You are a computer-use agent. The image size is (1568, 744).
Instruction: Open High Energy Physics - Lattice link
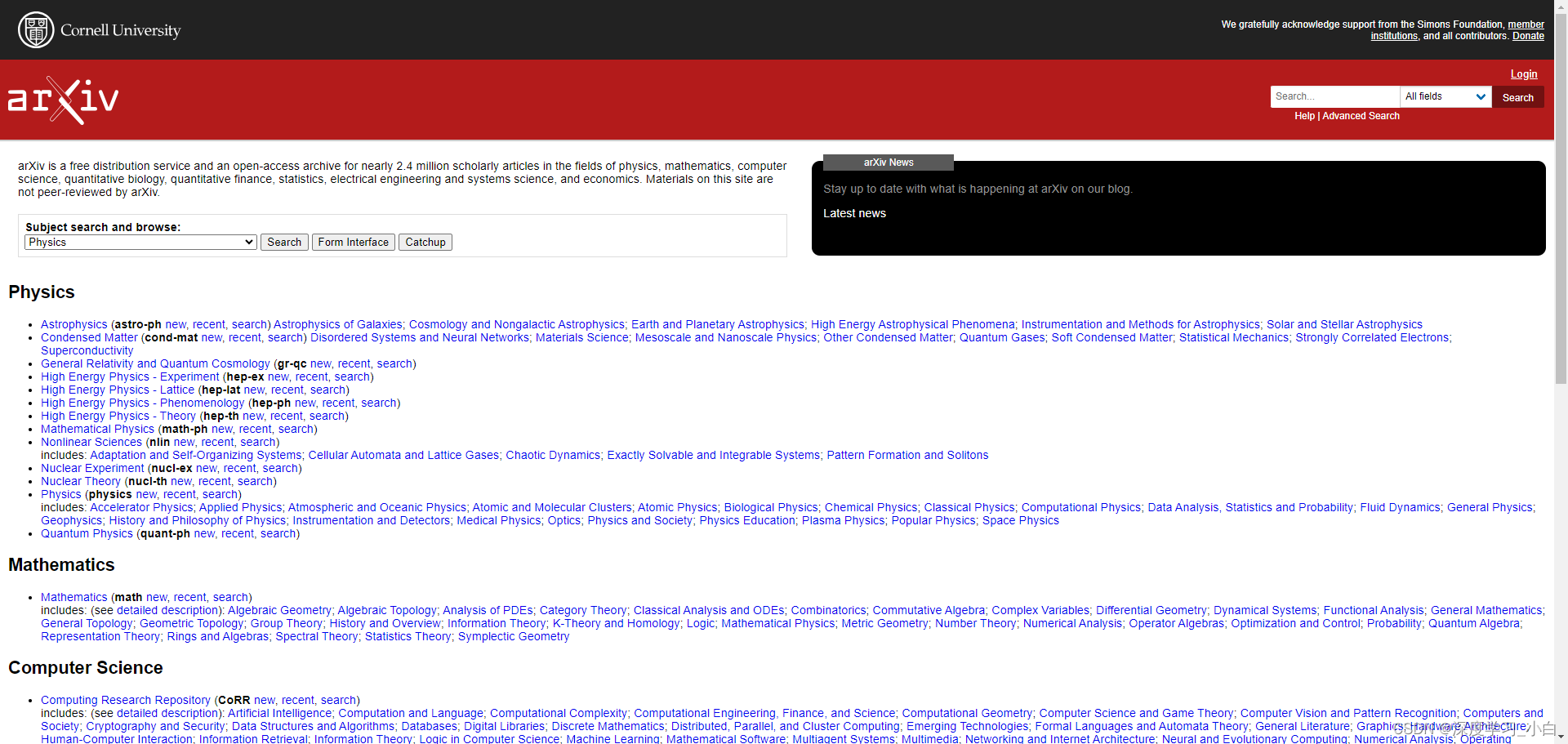[x=118, y=390]
